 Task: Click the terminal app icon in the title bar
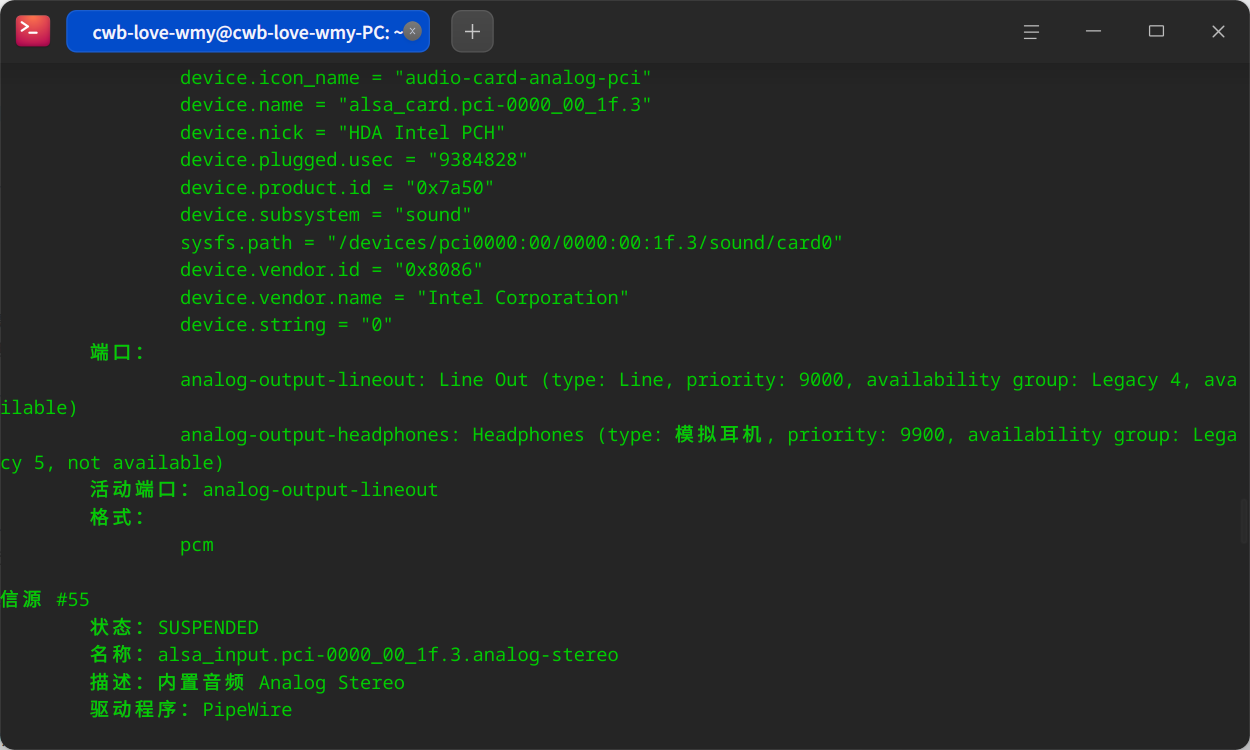(33, 31)
